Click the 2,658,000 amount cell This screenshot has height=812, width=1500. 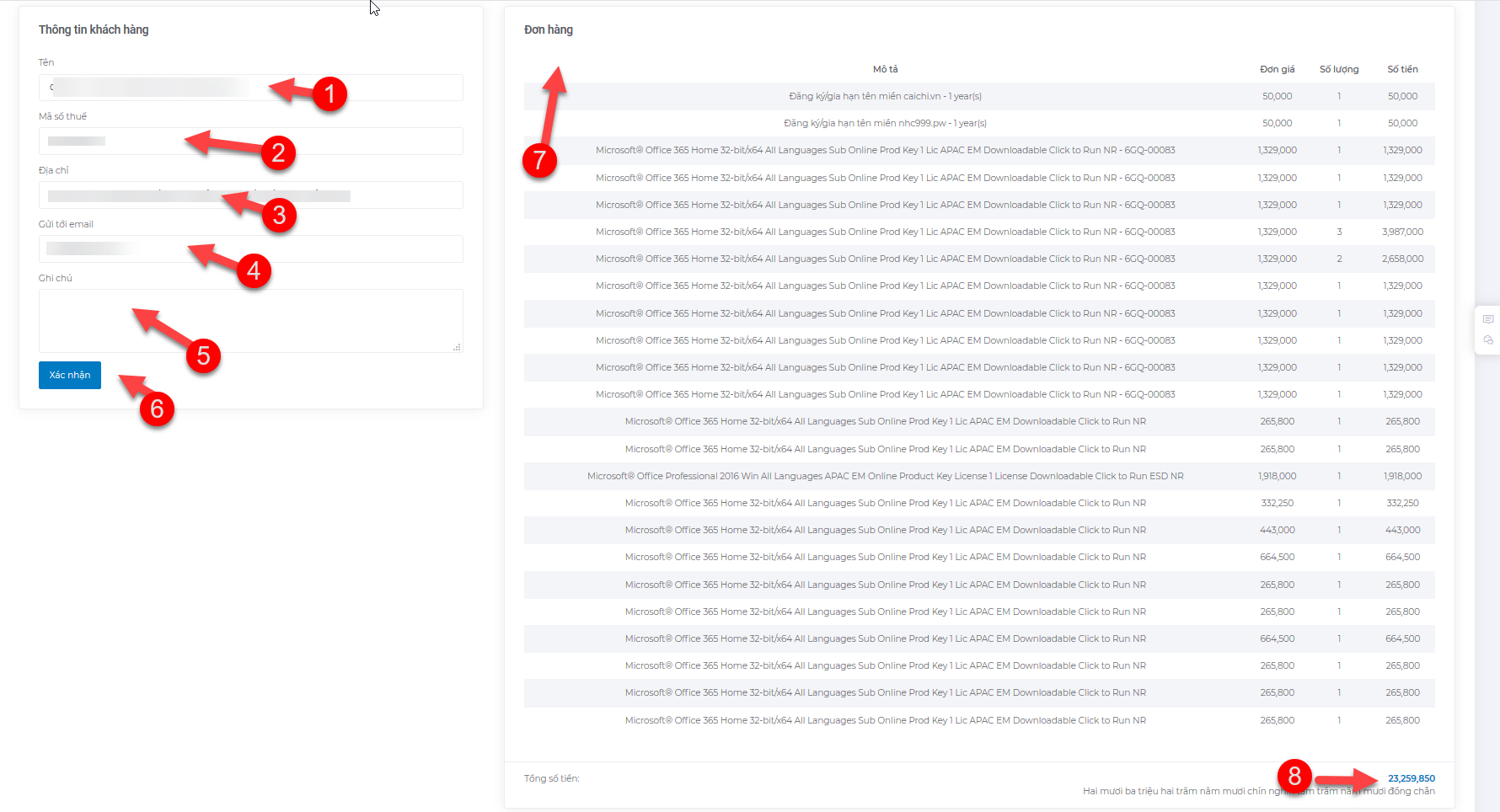click(x=1403, y=259)
